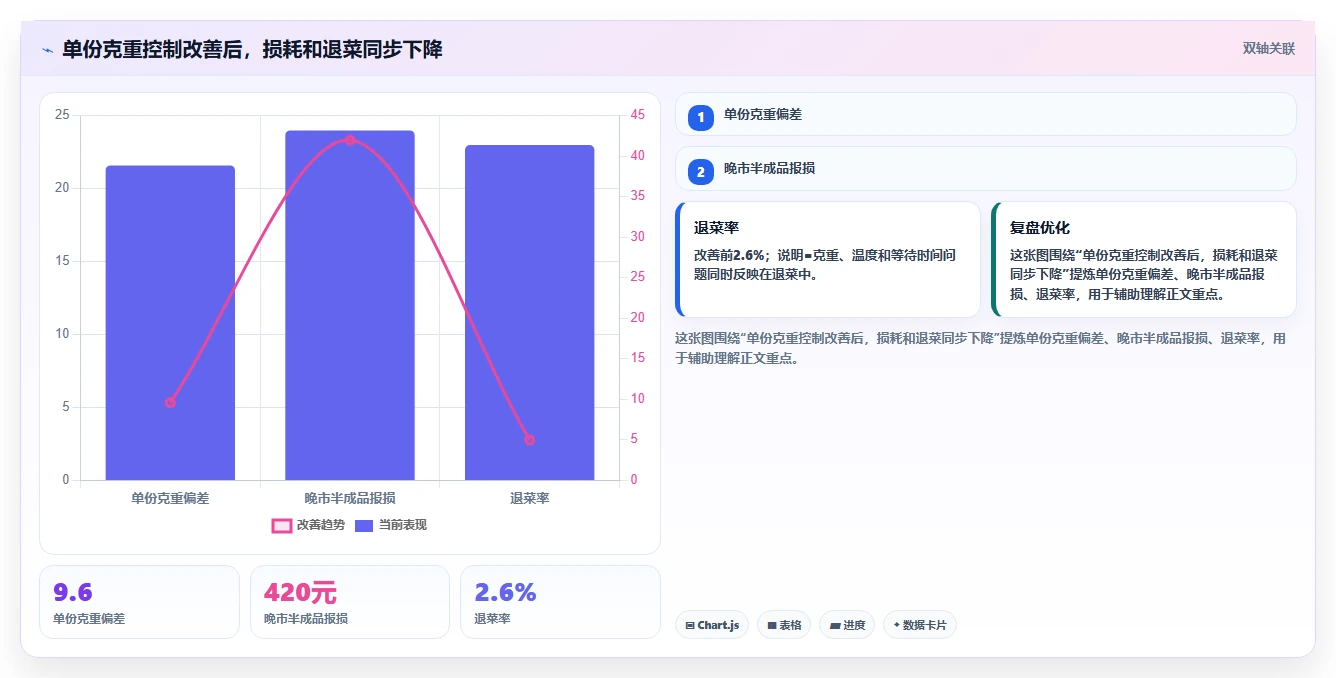Click the 晚市半成品报损 bar in chart
Viewport: 1336px width, 678px height.
click(x=350, y=306)
